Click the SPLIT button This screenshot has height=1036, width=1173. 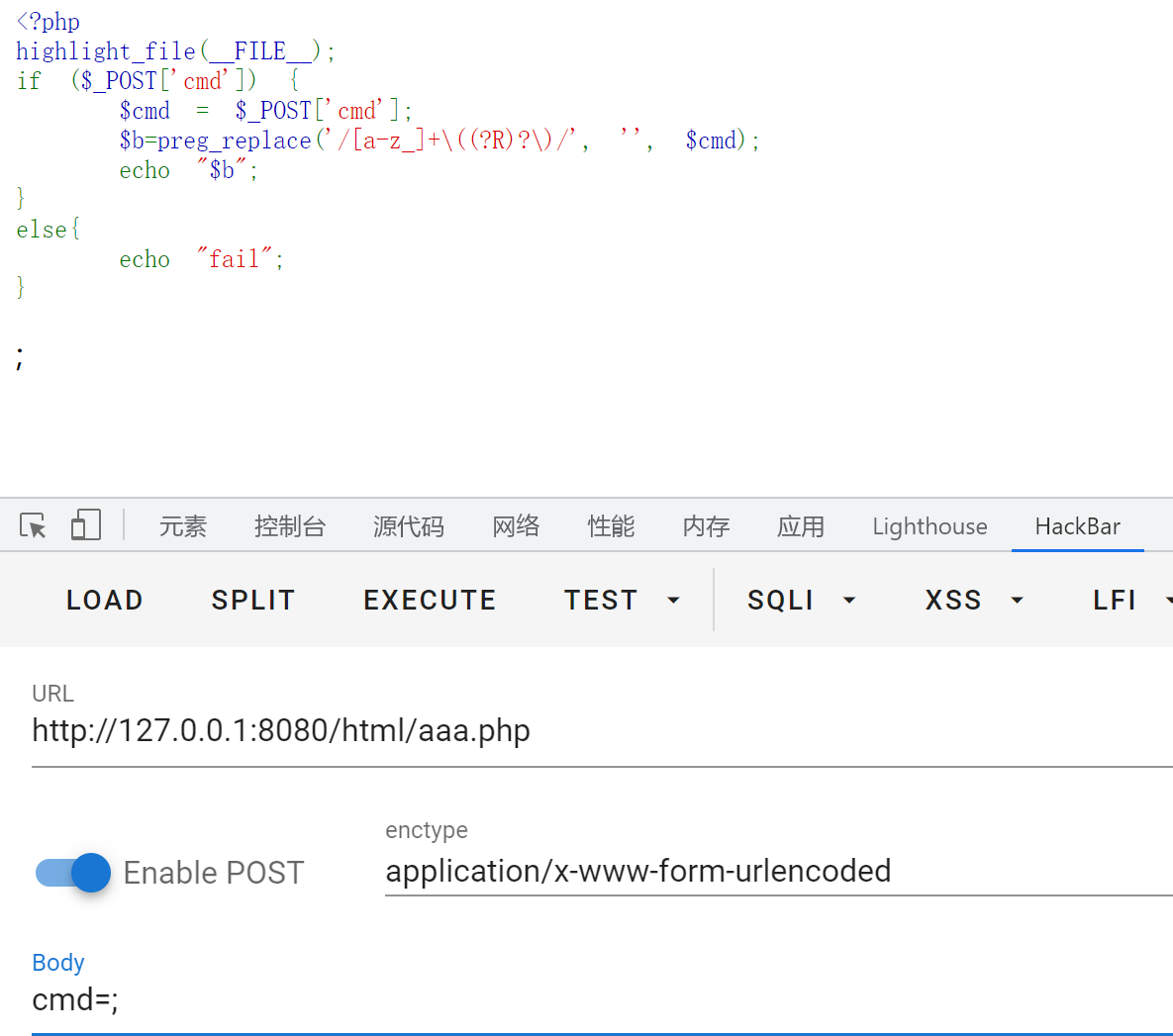[x=253, y=600]
